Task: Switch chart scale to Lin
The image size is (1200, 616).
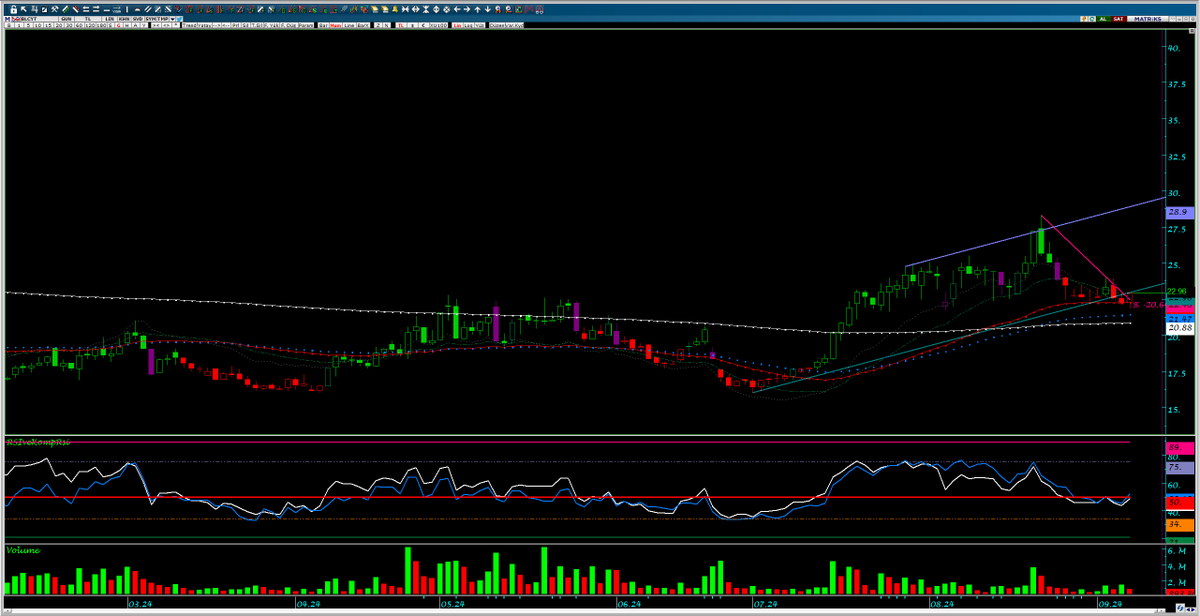Action: pyautogui.click(x=457, y=25)
